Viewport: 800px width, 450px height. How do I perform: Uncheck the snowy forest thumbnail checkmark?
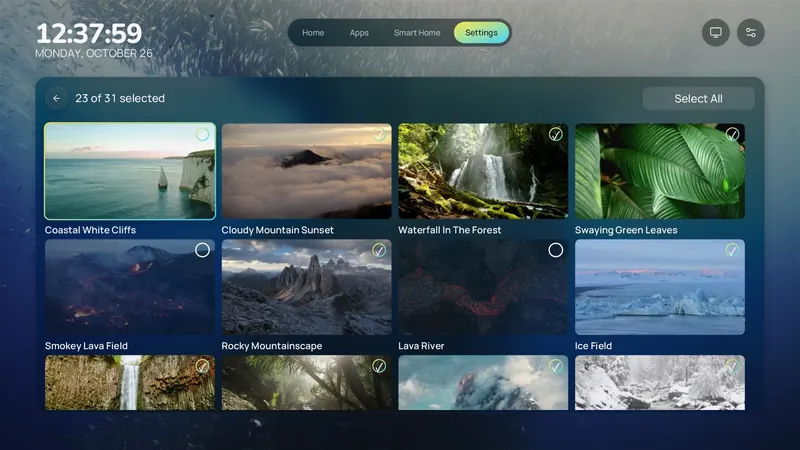pyautogui.click(x=732, y=366)
